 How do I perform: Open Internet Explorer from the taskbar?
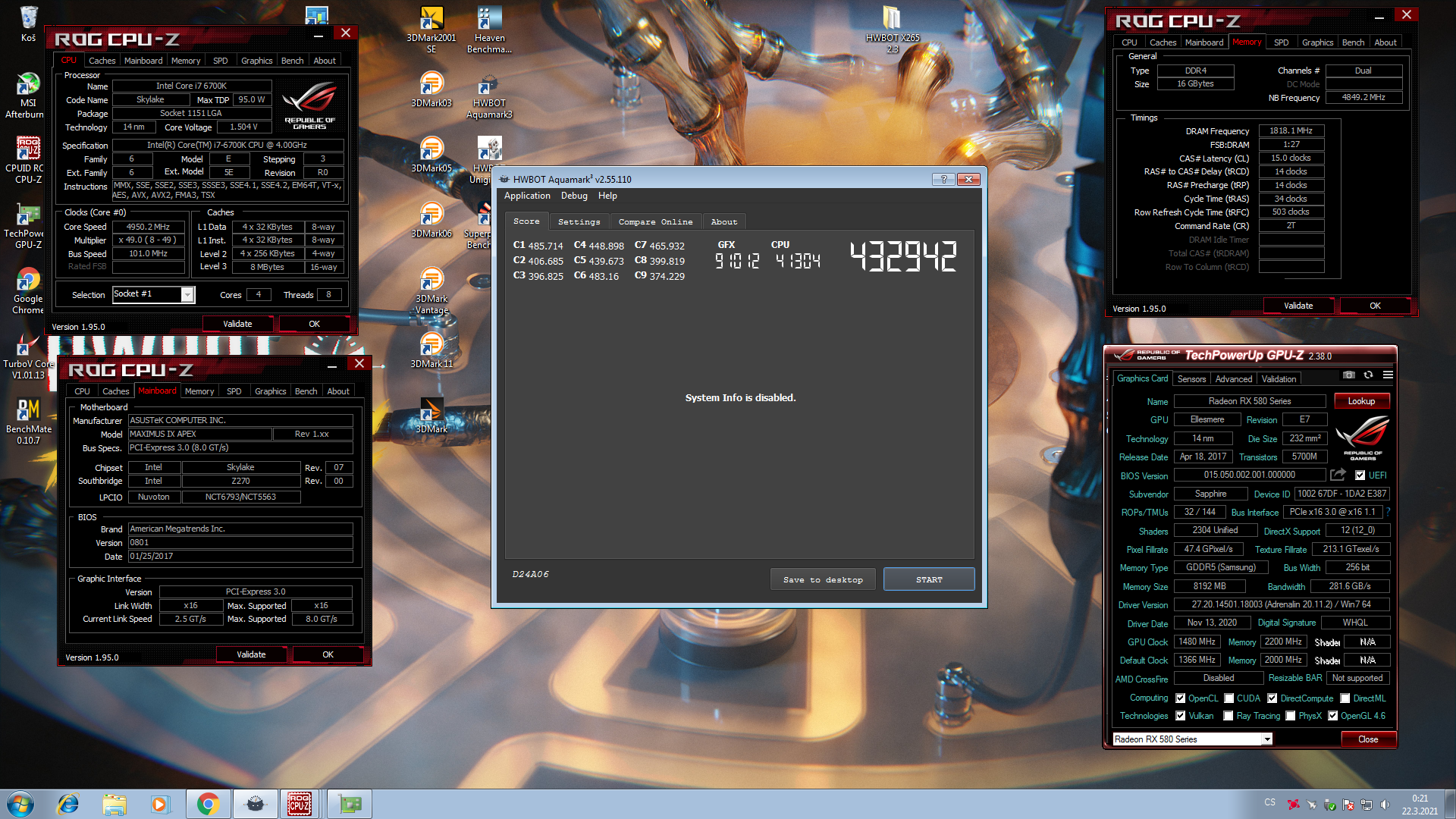click(68, 804)
